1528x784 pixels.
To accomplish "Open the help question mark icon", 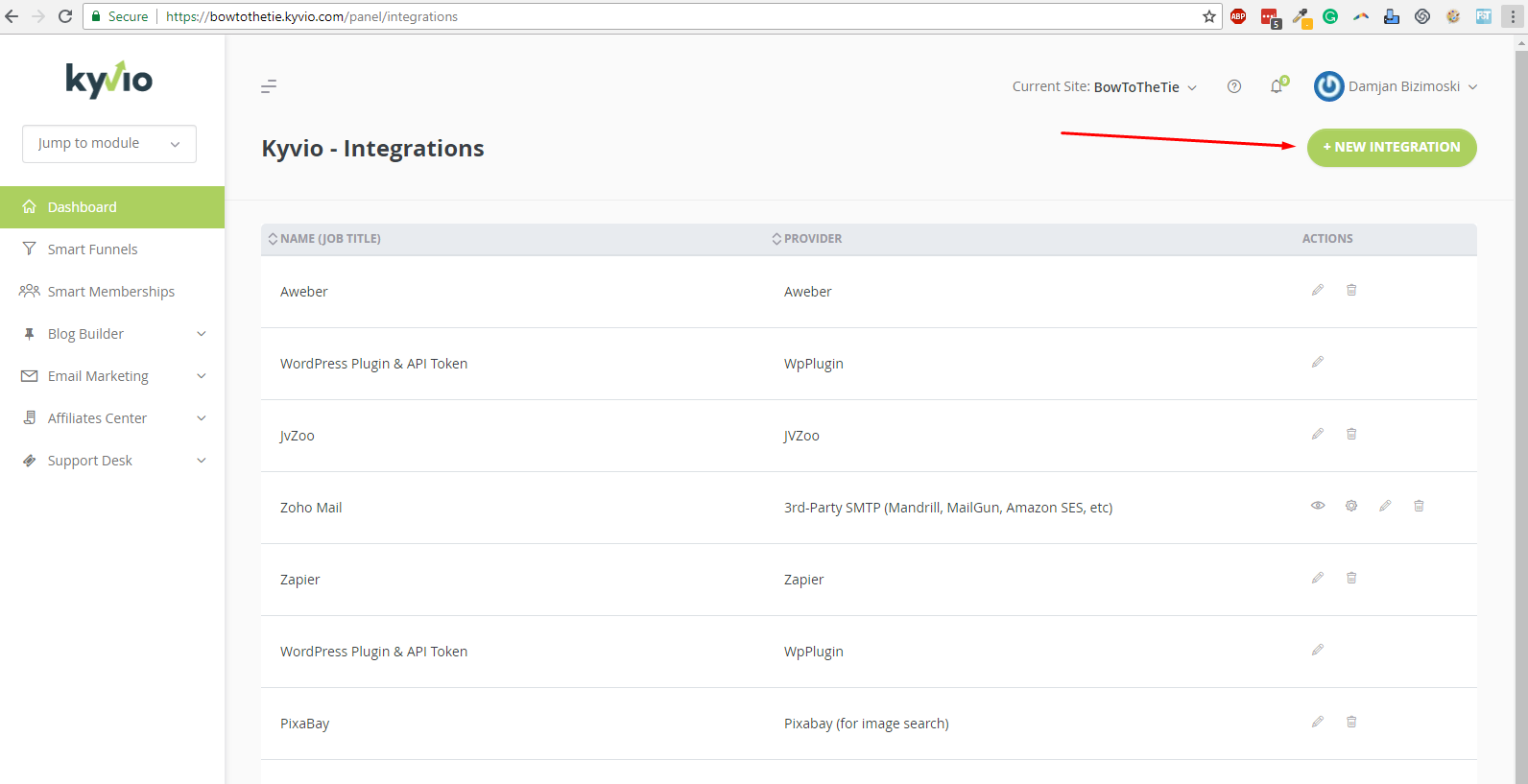I will pos(1234,86).
